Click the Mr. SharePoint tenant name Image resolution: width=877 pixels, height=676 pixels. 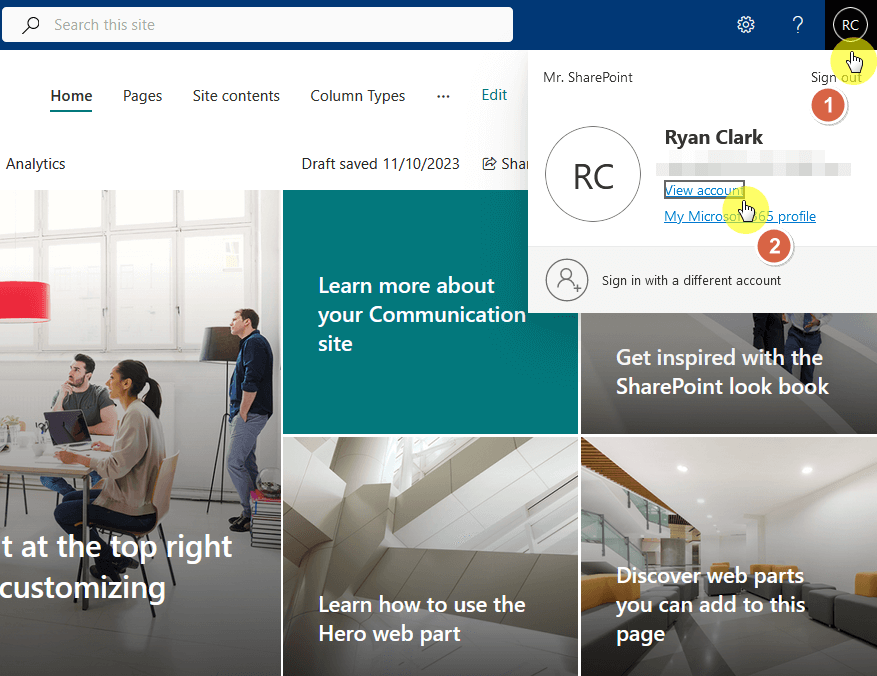pyautogui.click(x=587, y=77)
